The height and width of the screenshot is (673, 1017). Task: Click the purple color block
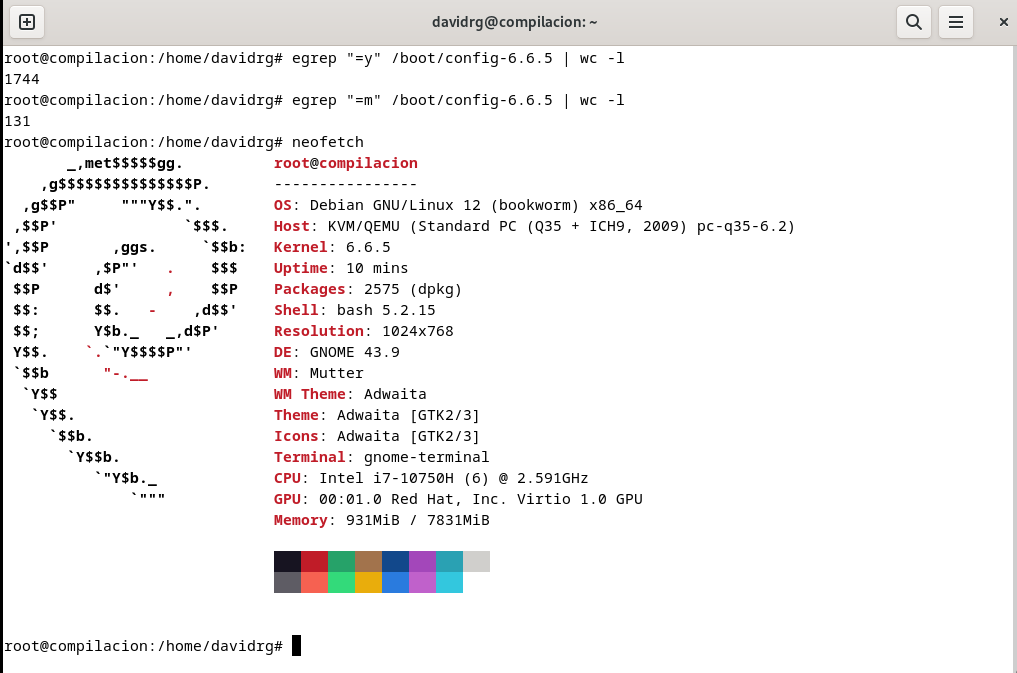(x=422, y=561)
